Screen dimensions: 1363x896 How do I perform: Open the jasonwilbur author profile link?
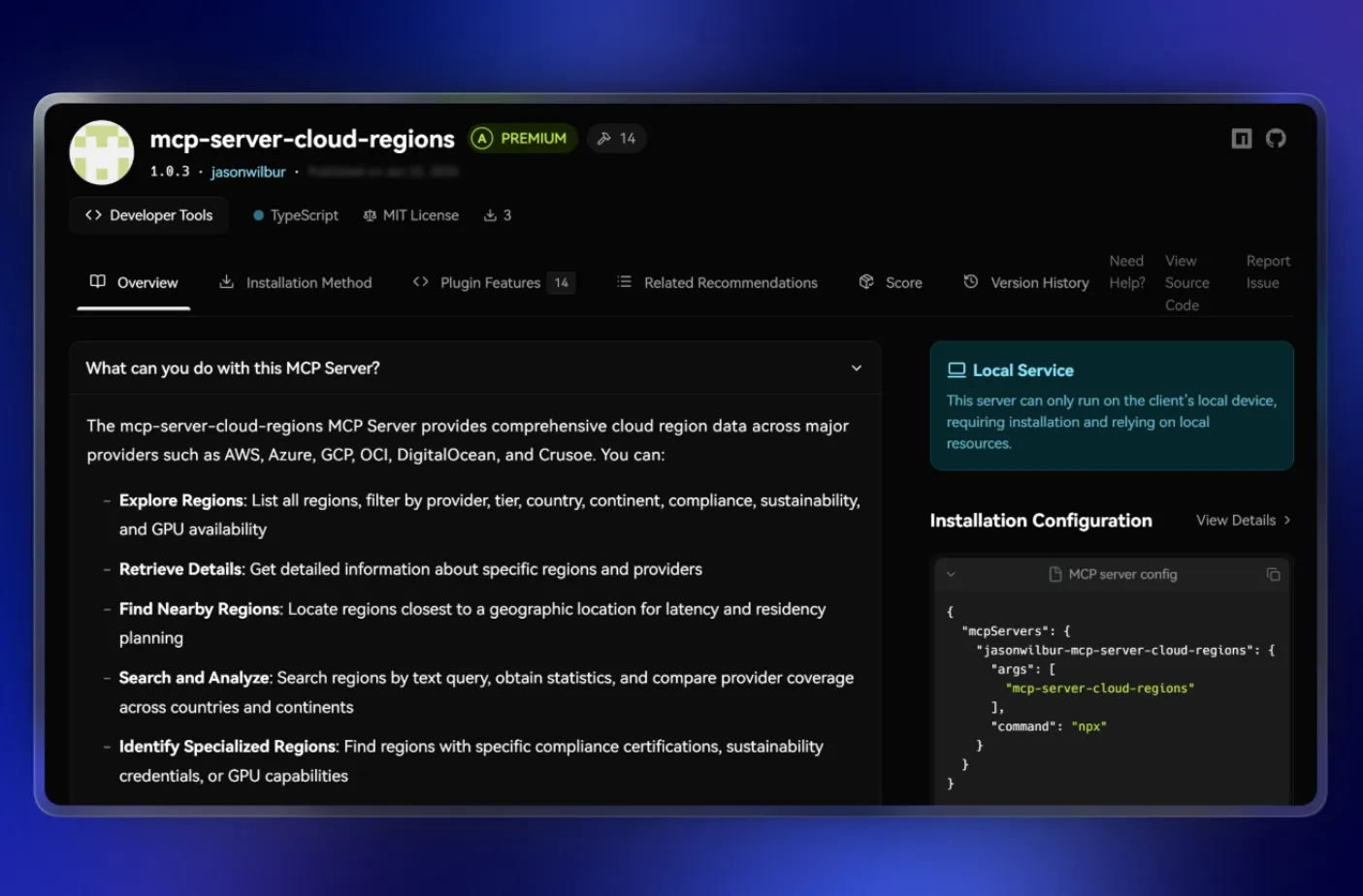coord(247,171)
